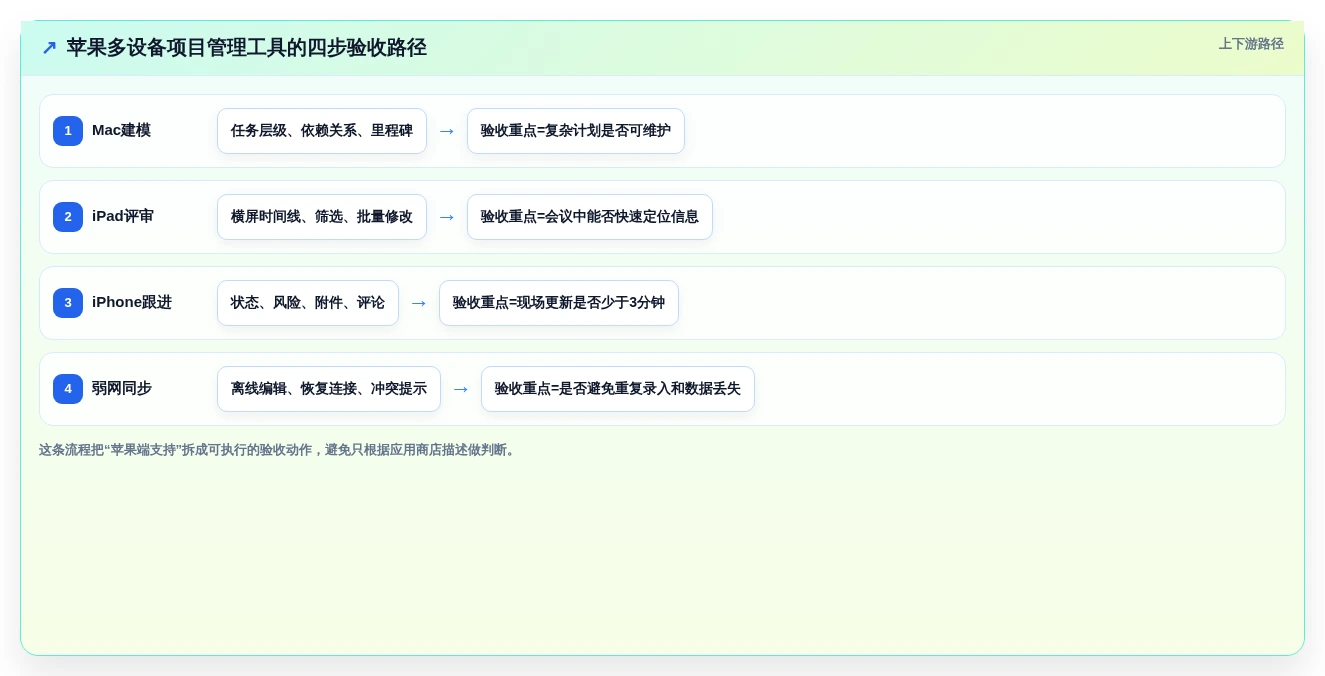The width and height of the screenshot is (1325, 676).
Task: Click the step 1 number badge
Action: point(68,131)
